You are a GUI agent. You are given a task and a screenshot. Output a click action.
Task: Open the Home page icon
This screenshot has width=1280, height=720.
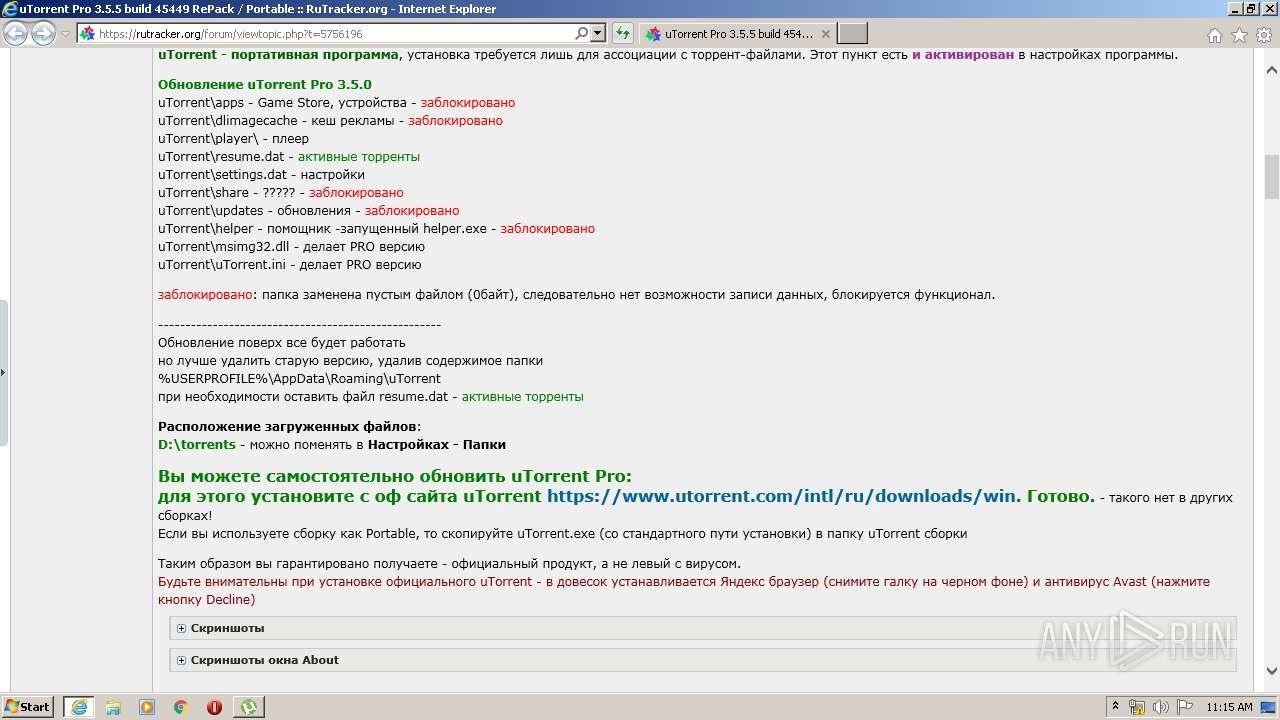1214,35
